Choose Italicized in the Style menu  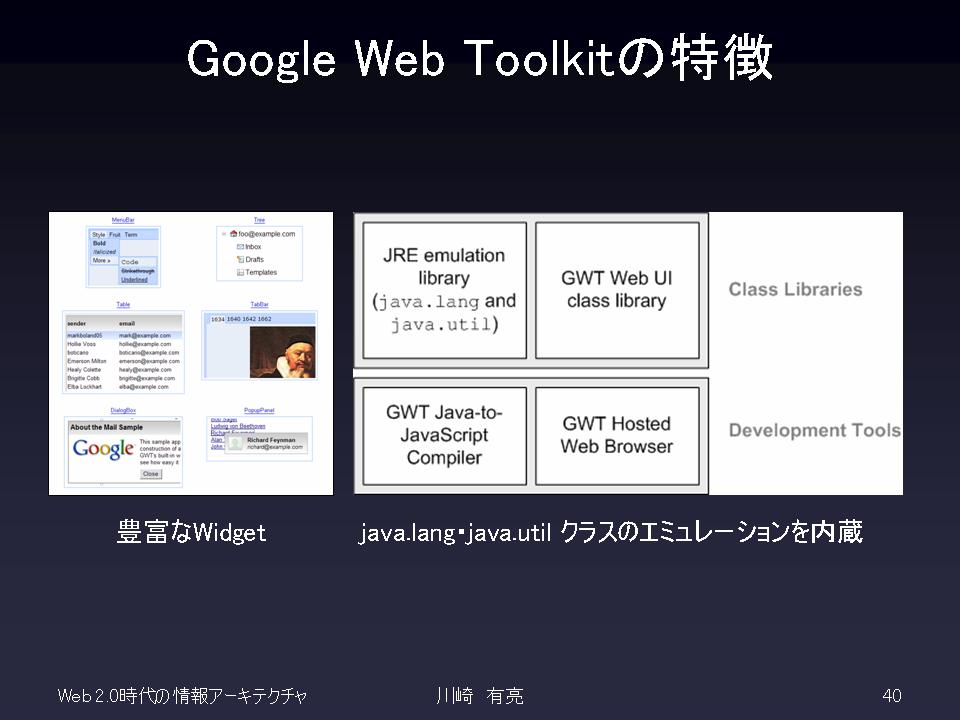pyautogui.click(x=104, y=252)
